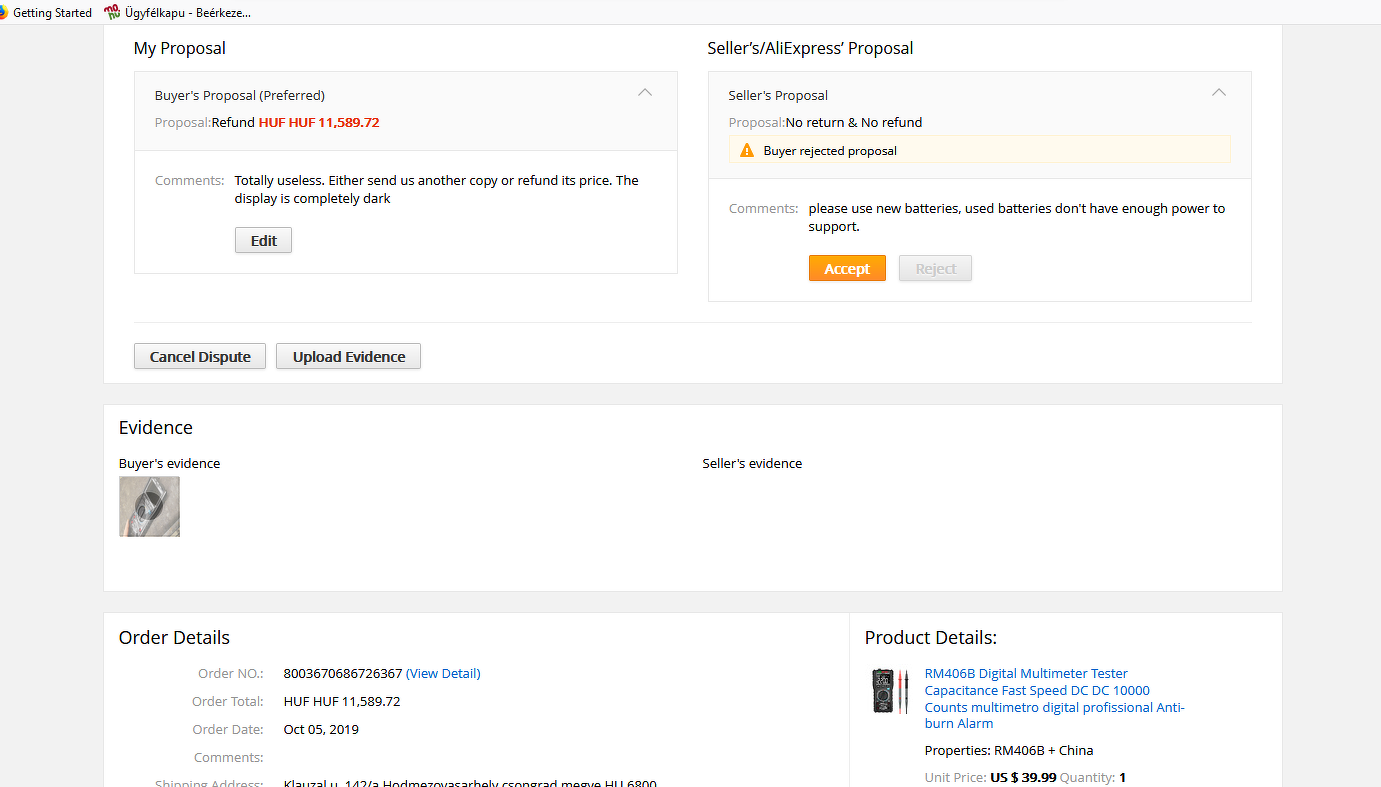Open the Getting Started bookmark
This screenshot has width=1381, height=787.
[x=52, y=13]
